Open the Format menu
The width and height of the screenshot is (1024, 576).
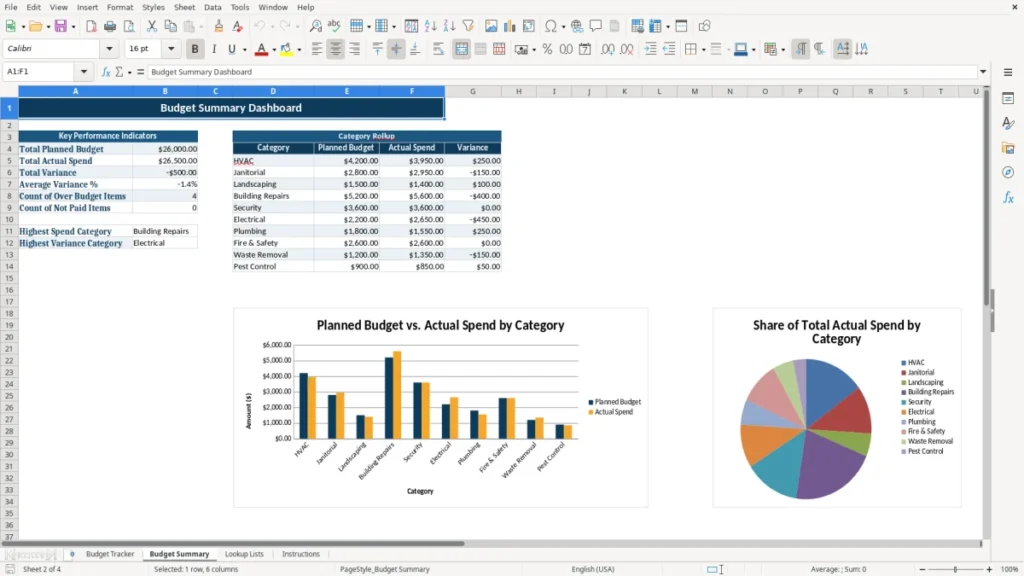[x=120, y=7]
